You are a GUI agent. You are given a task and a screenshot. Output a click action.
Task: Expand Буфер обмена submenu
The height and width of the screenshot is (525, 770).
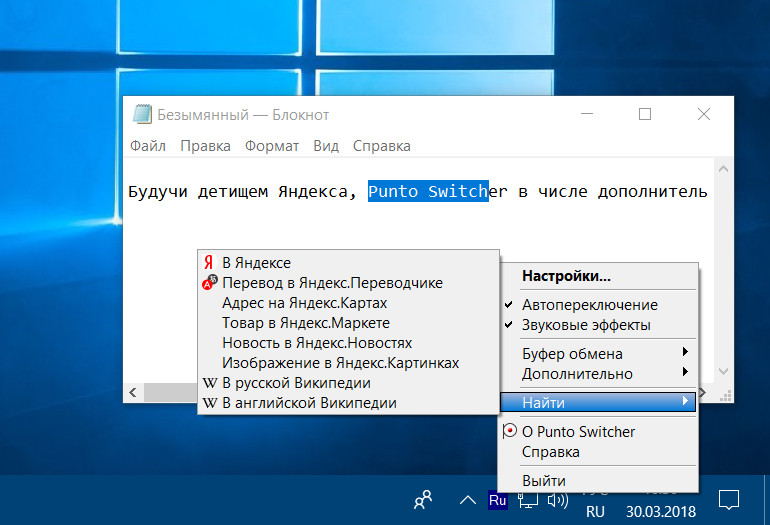coord(598,354)
